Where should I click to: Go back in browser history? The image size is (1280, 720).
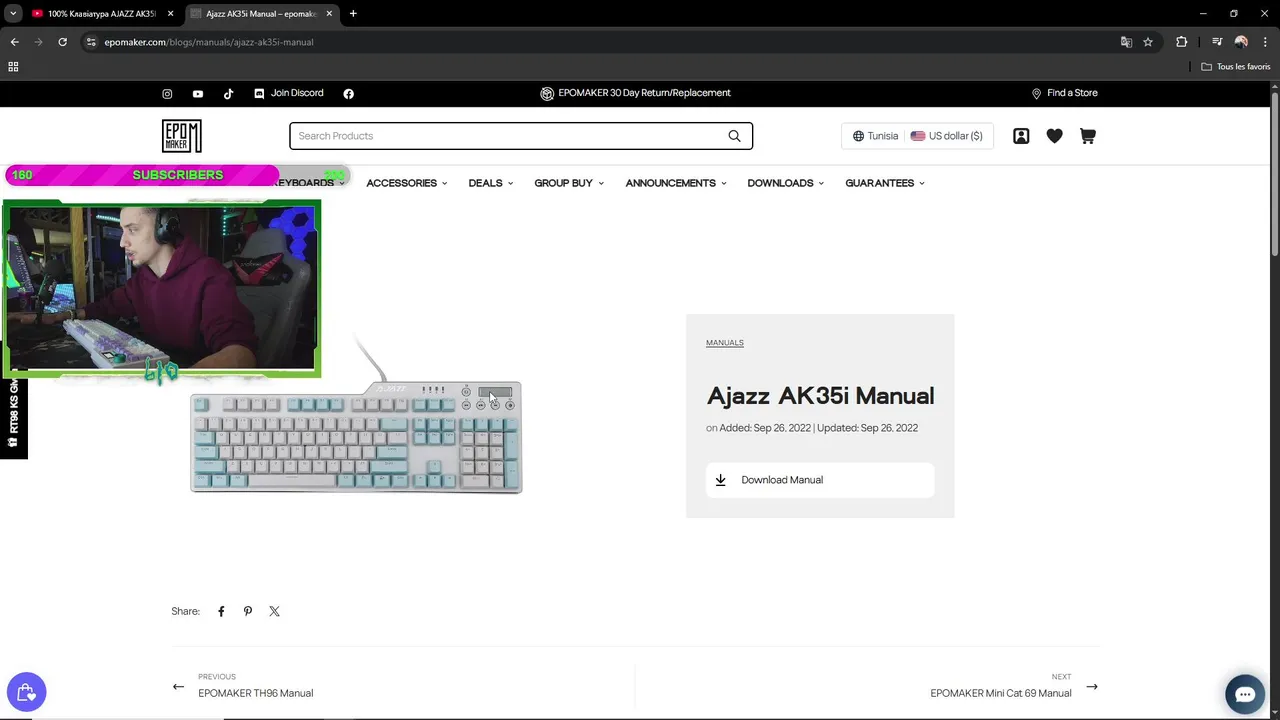[14, 42]
